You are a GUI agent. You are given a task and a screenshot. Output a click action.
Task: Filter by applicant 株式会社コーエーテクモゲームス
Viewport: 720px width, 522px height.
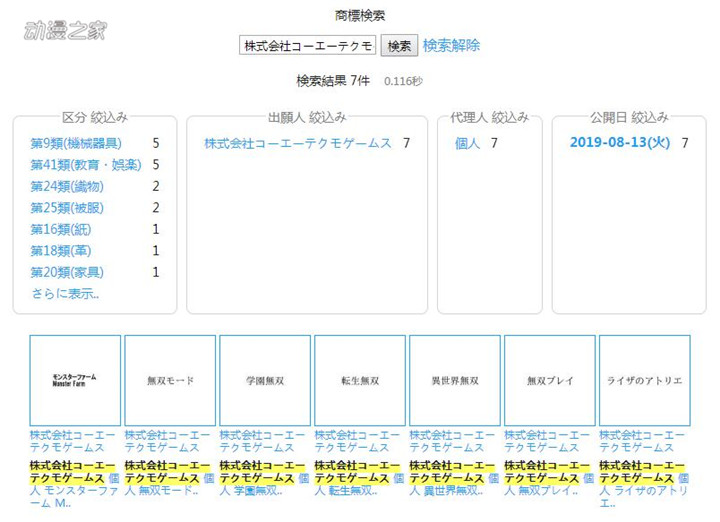(x=298, y=143)
